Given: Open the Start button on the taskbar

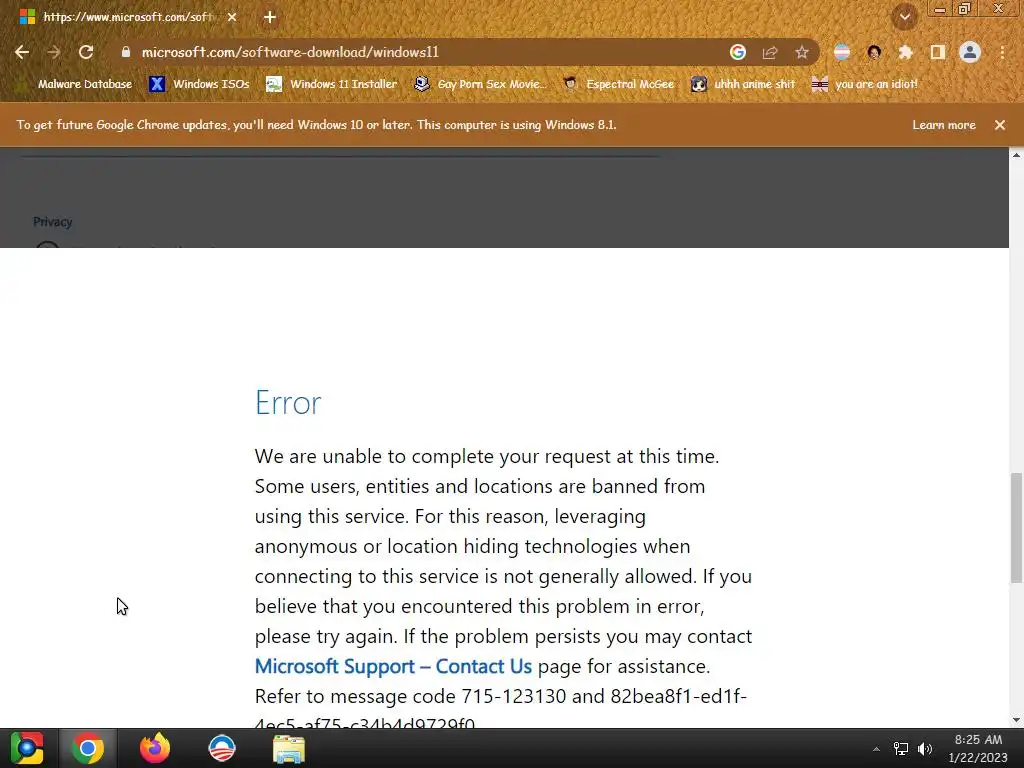Looking at the screenshot, I should point(27,748).
